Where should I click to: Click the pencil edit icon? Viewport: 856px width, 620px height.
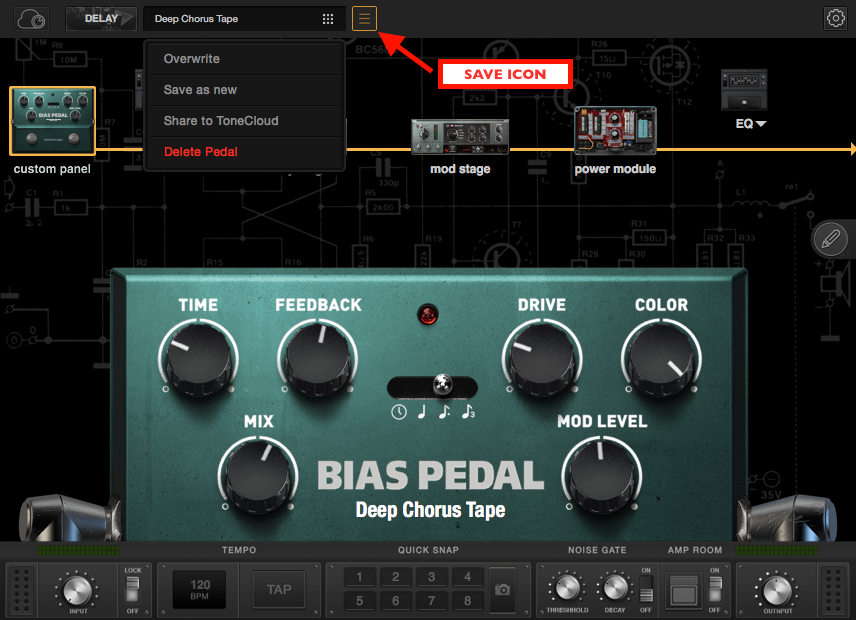pos(830,239)
